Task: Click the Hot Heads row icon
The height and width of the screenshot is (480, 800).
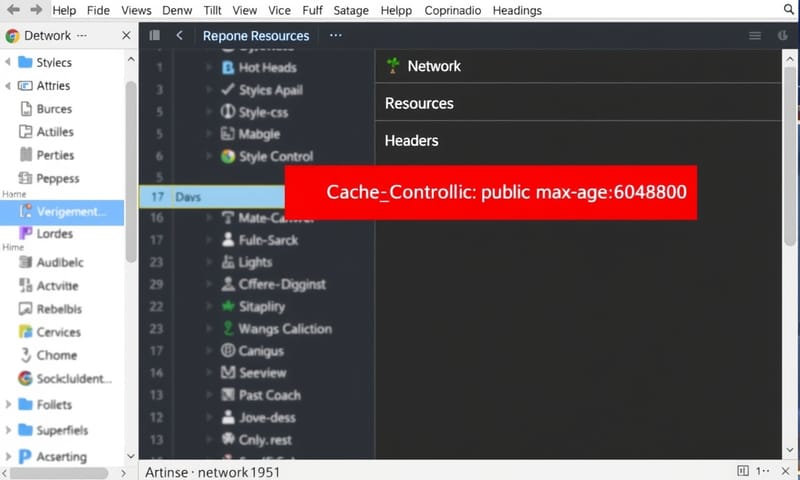Action: [227, 68]
